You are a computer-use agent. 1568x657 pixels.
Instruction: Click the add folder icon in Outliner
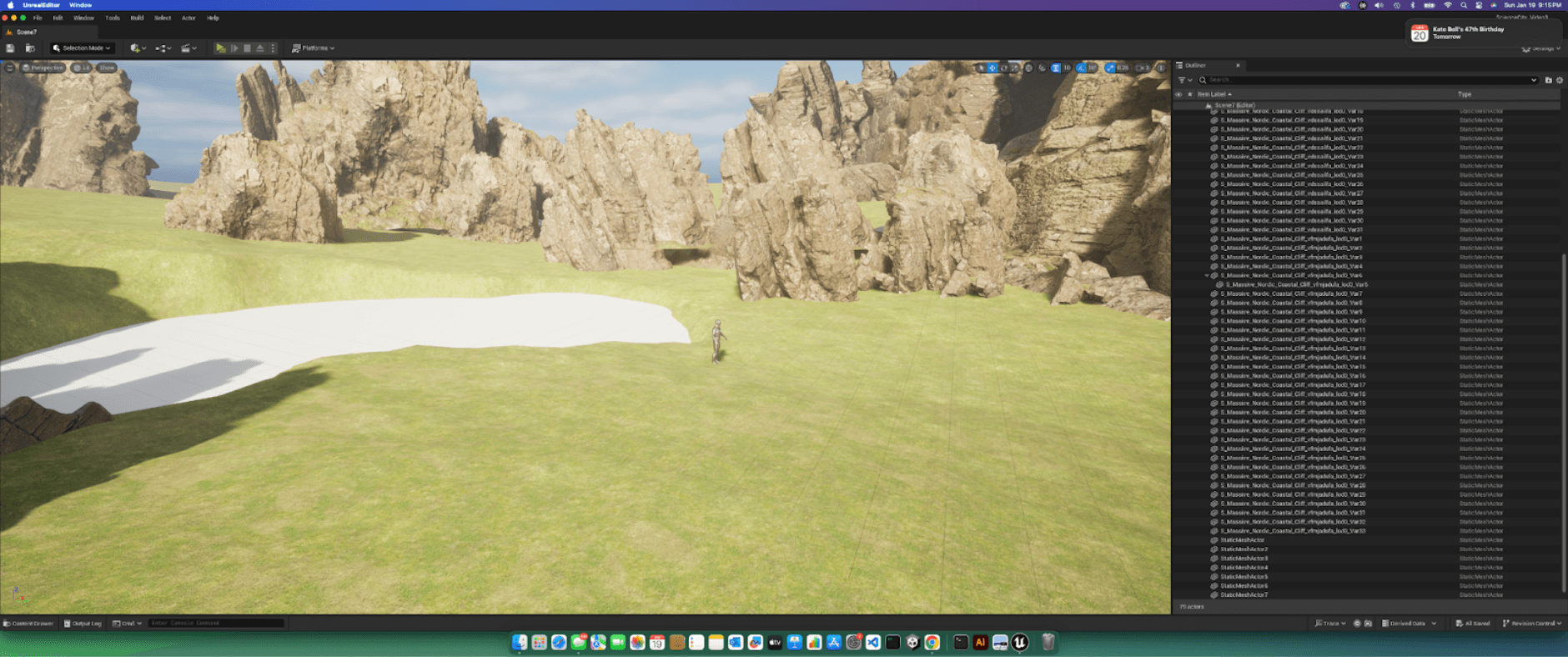click(x=1548, y=80)
